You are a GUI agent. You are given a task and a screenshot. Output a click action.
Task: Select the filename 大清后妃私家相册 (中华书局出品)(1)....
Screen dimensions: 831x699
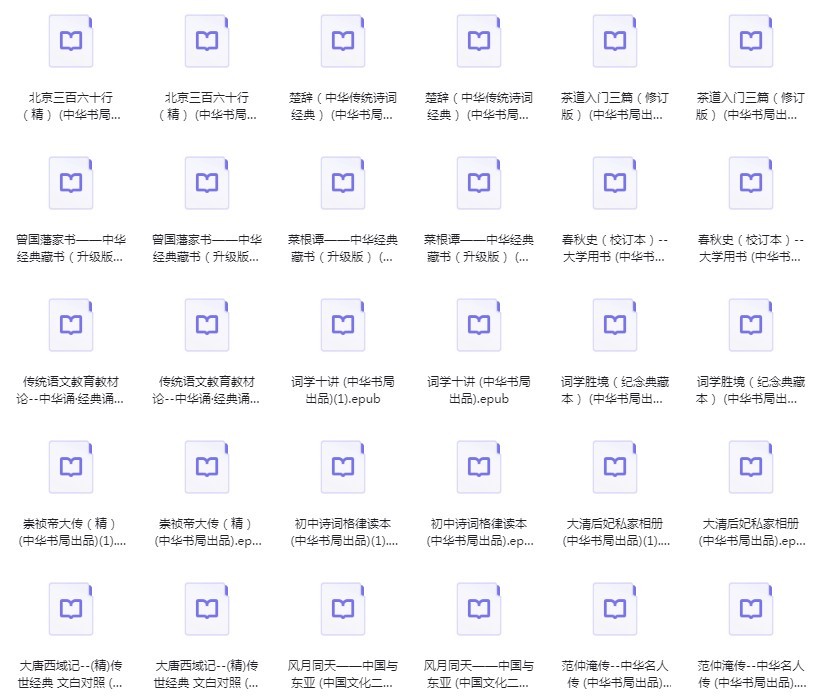coord(615,532)
